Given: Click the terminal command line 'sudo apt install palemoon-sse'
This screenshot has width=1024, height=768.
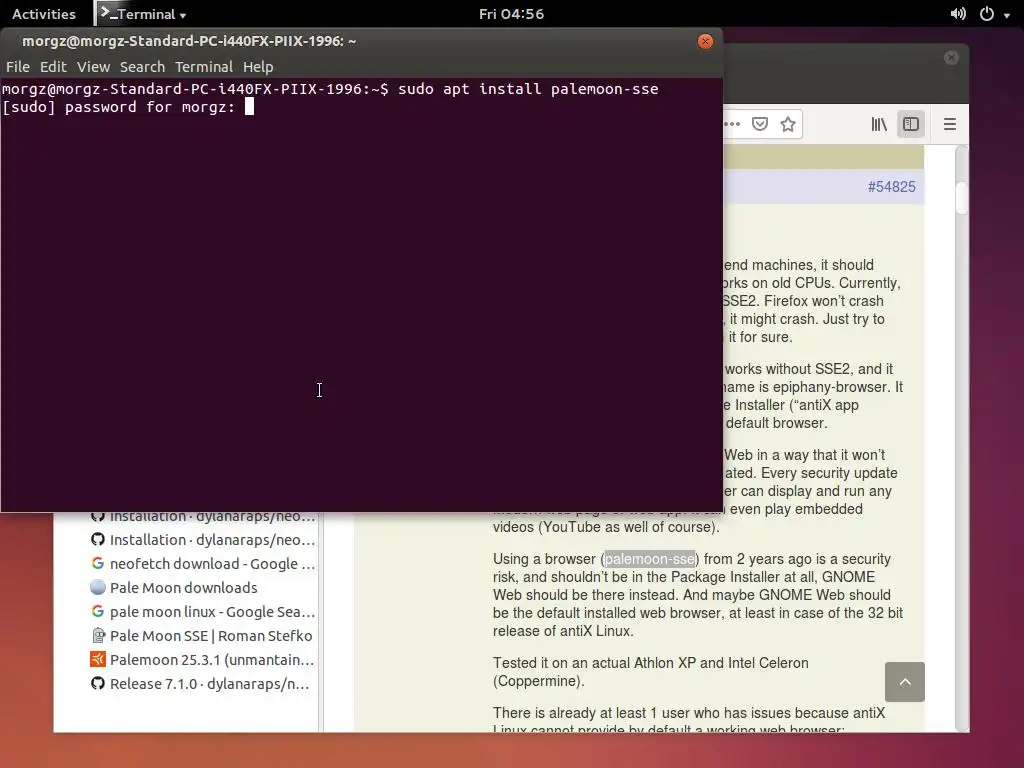Looking at the screenshot, I should pos(528,89).
